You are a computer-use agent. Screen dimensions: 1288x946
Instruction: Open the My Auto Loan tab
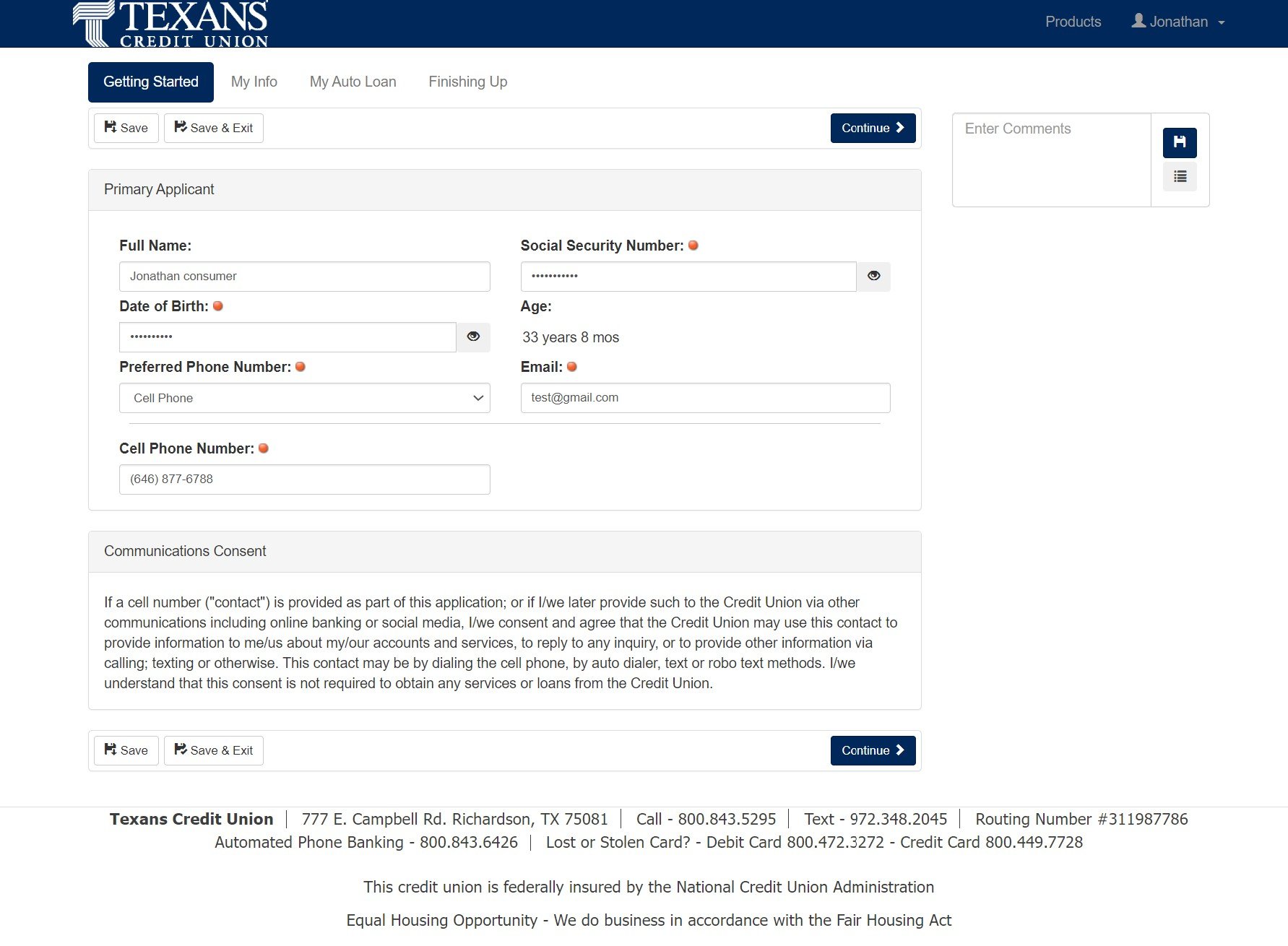[353, 82]
